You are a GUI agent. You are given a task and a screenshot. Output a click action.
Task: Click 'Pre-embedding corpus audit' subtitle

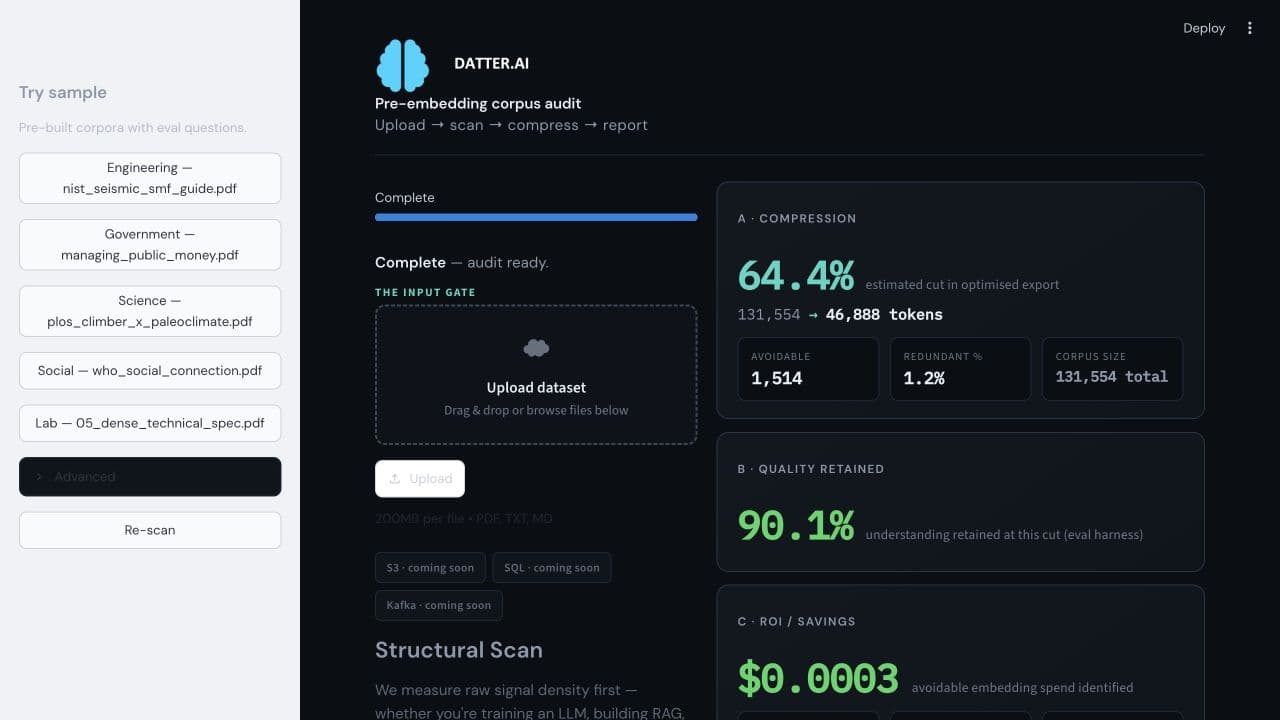478,103
